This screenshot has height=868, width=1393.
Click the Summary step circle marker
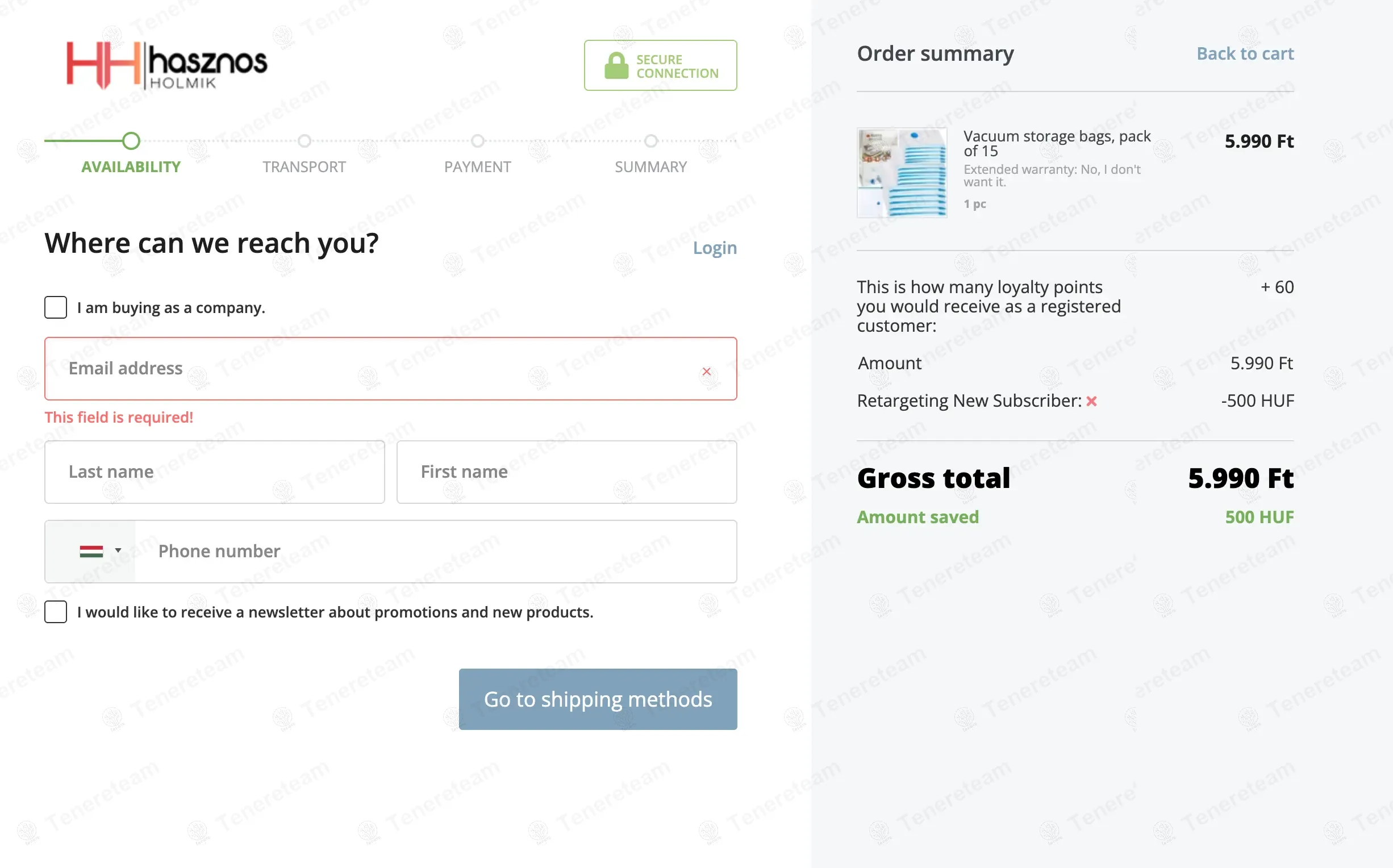(x=650, y=141)
